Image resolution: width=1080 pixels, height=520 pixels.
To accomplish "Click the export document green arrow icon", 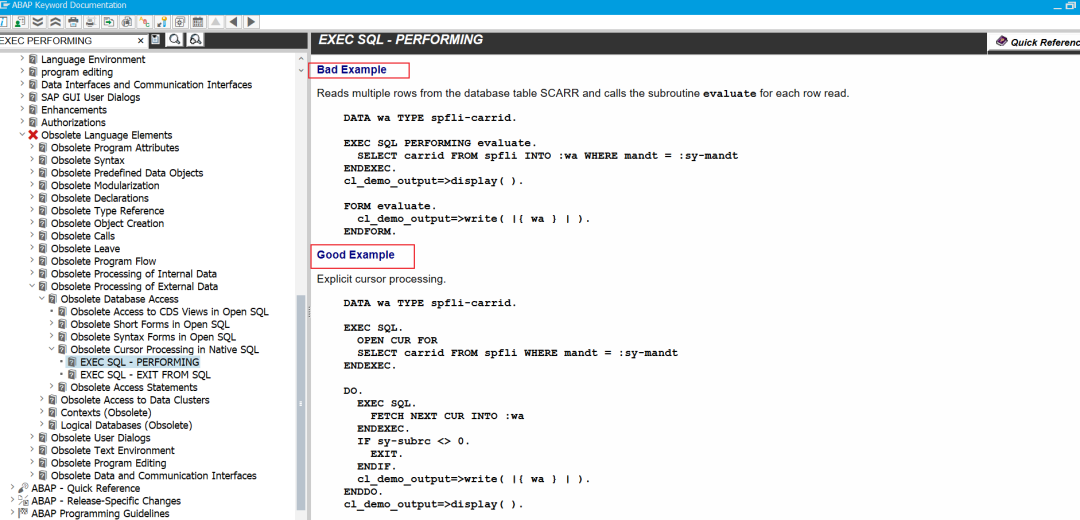I will pos(109,22).
